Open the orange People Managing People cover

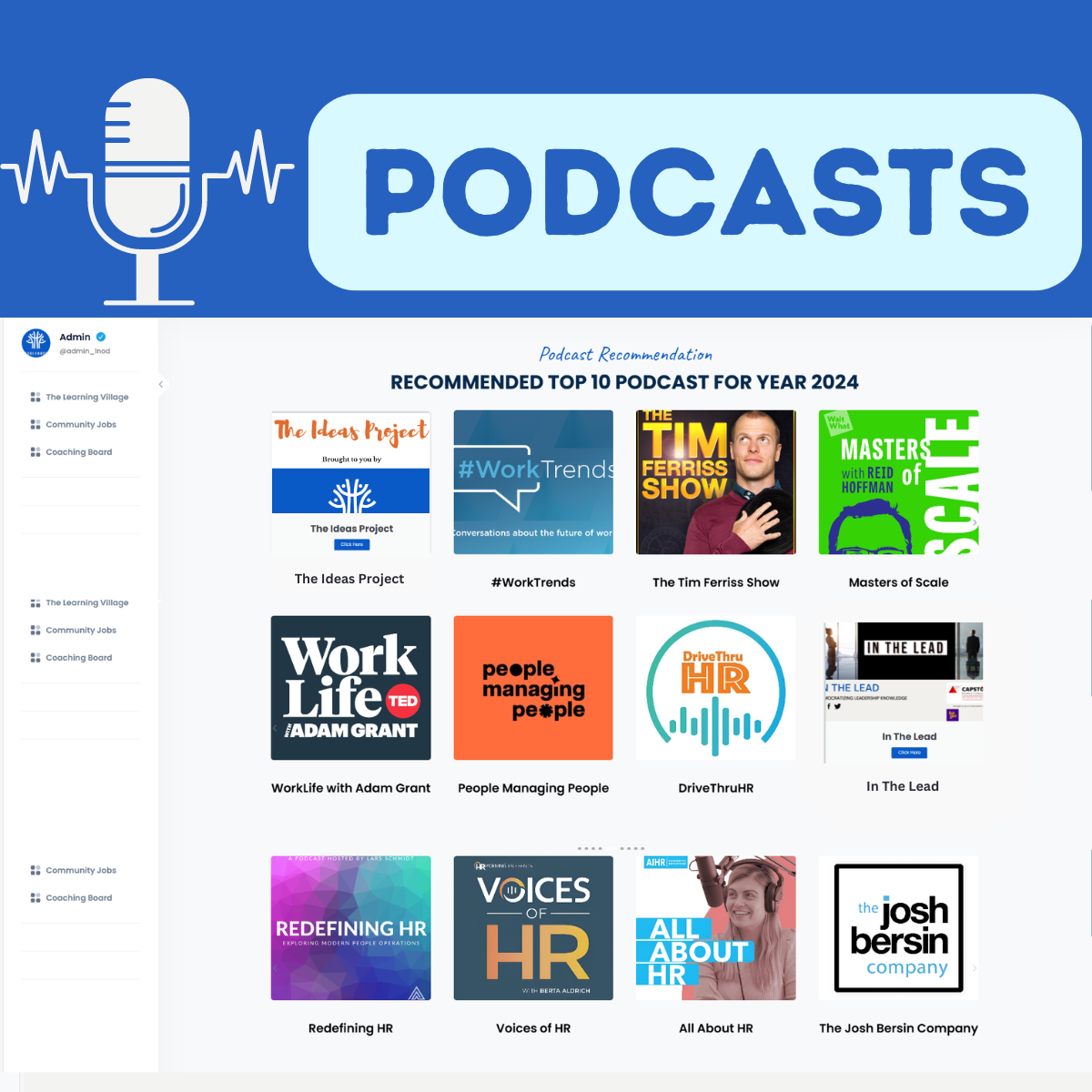click(533, 688)
